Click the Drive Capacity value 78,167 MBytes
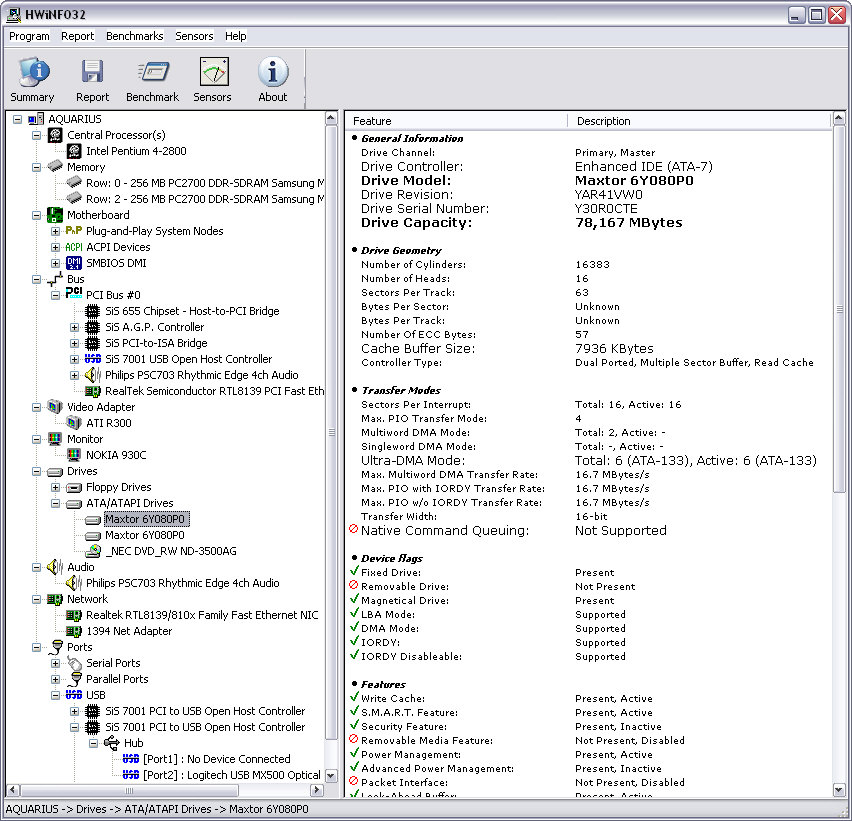Image resolution: width=852 pixels, height=821 pixels. point(629,223)
